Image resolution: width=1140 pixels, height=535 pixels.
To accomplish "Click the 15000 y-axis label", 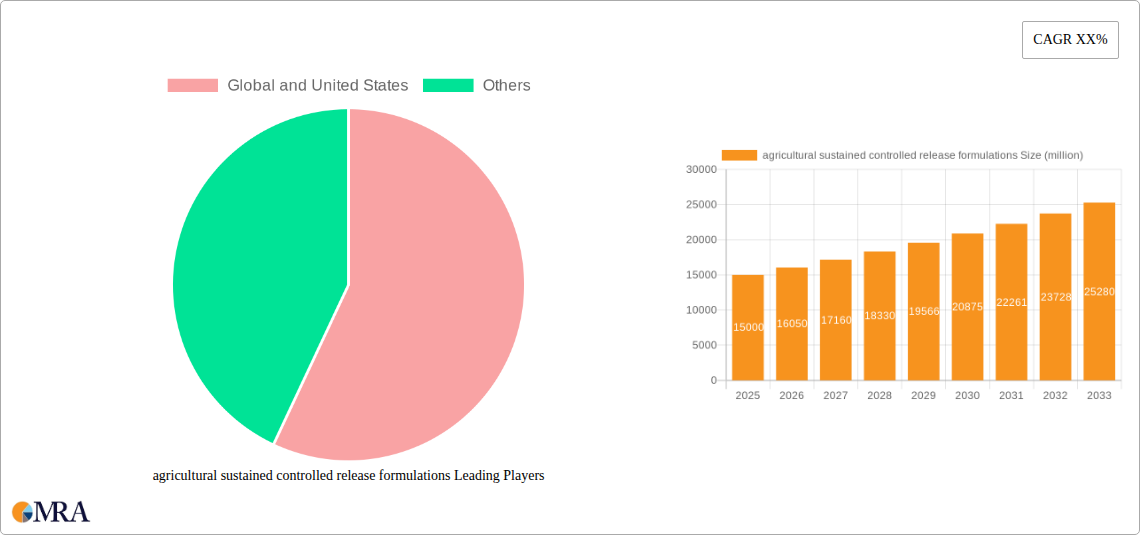I will (x=701, y=275).
